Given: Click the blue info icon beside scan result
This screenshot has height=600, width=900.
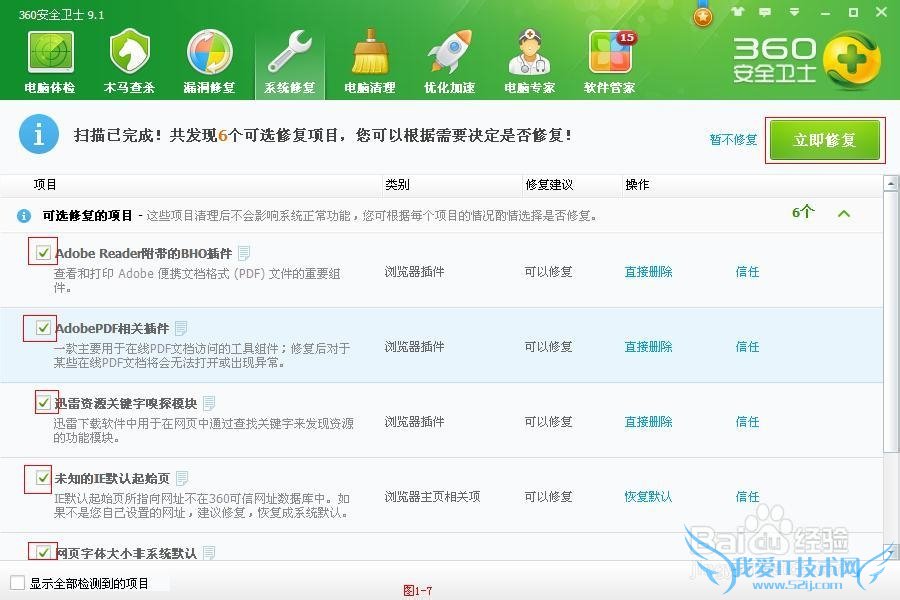Looking at the screenshot, I should (39, 134).
